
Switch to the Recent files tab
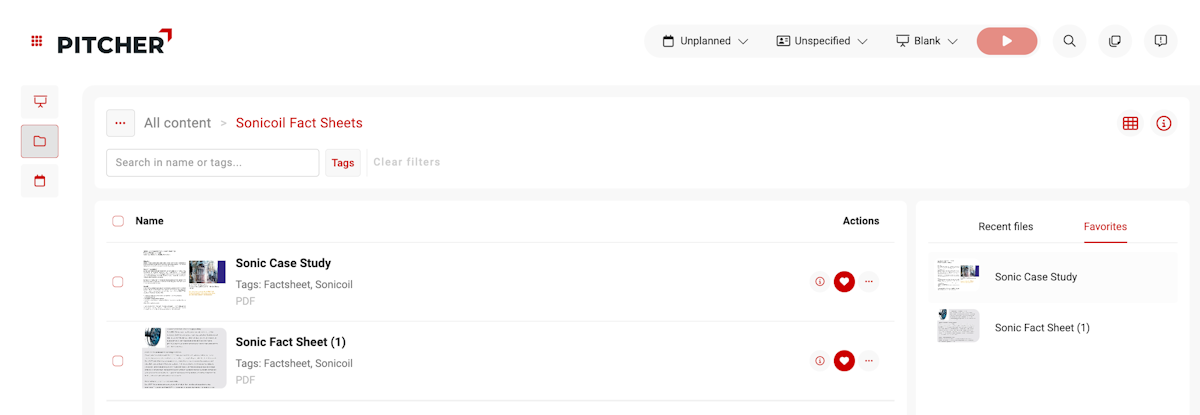[x=1005, y=227]
